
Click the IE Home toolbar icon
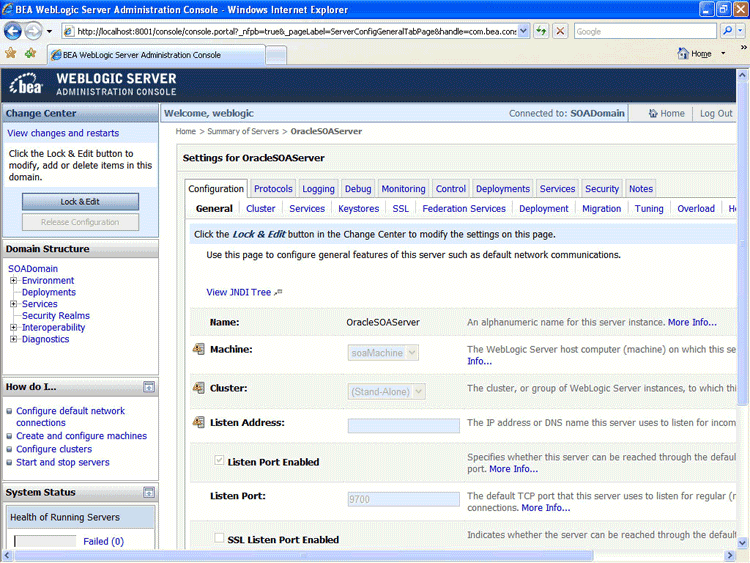pos(683,54)
